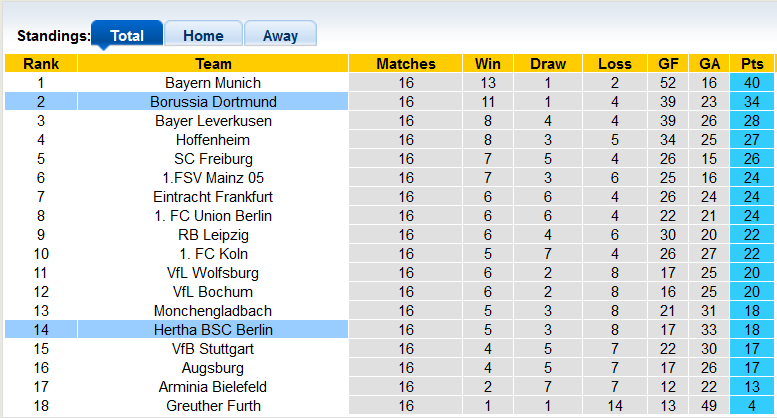
Task: Select Greuther Furth team name
Action: click(213, 406)
